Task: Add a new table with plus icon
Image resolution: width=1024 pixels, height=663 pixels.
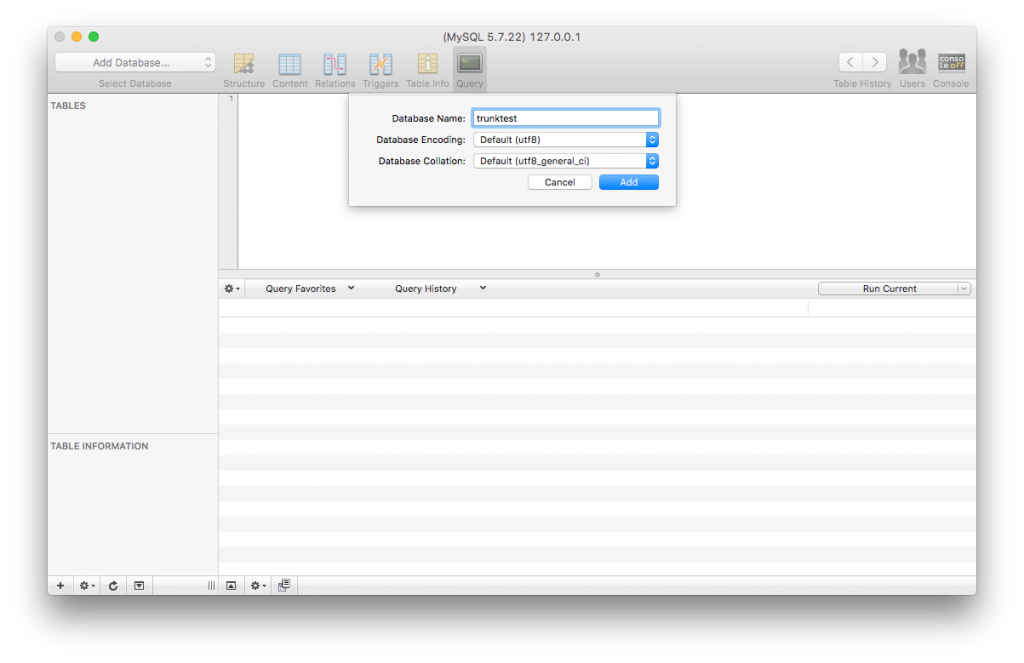Action: point(60,585)
